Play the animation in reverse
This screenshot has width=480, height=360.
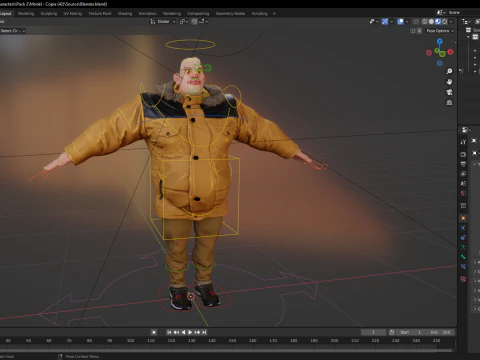pos(183,332)
